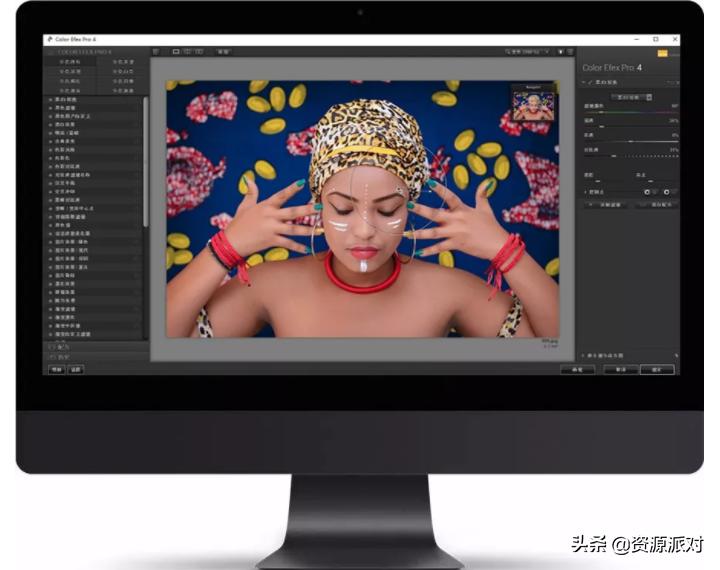Click the Brush button at bottom right
Viewport: 720px width, 570px height.
pos(577,370)
